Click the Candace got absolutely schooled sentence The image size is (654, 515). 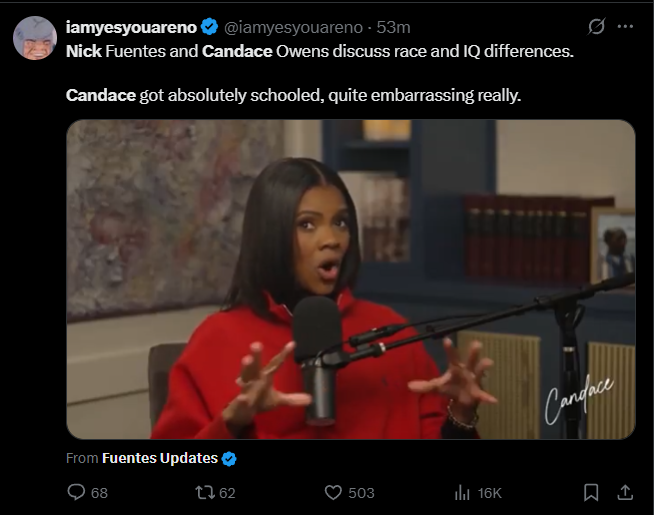pyautogui.click(x=294, y=95)
